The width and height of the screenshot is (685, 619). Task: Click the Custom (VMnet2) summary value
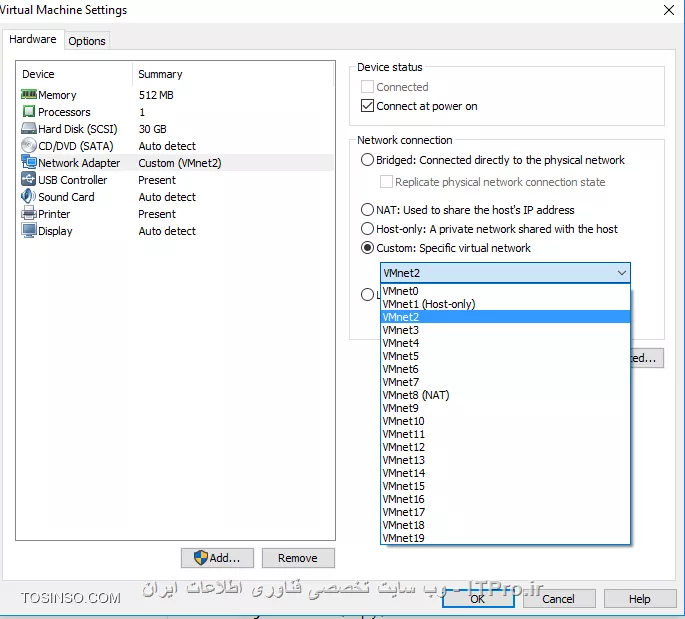(180, 163)
